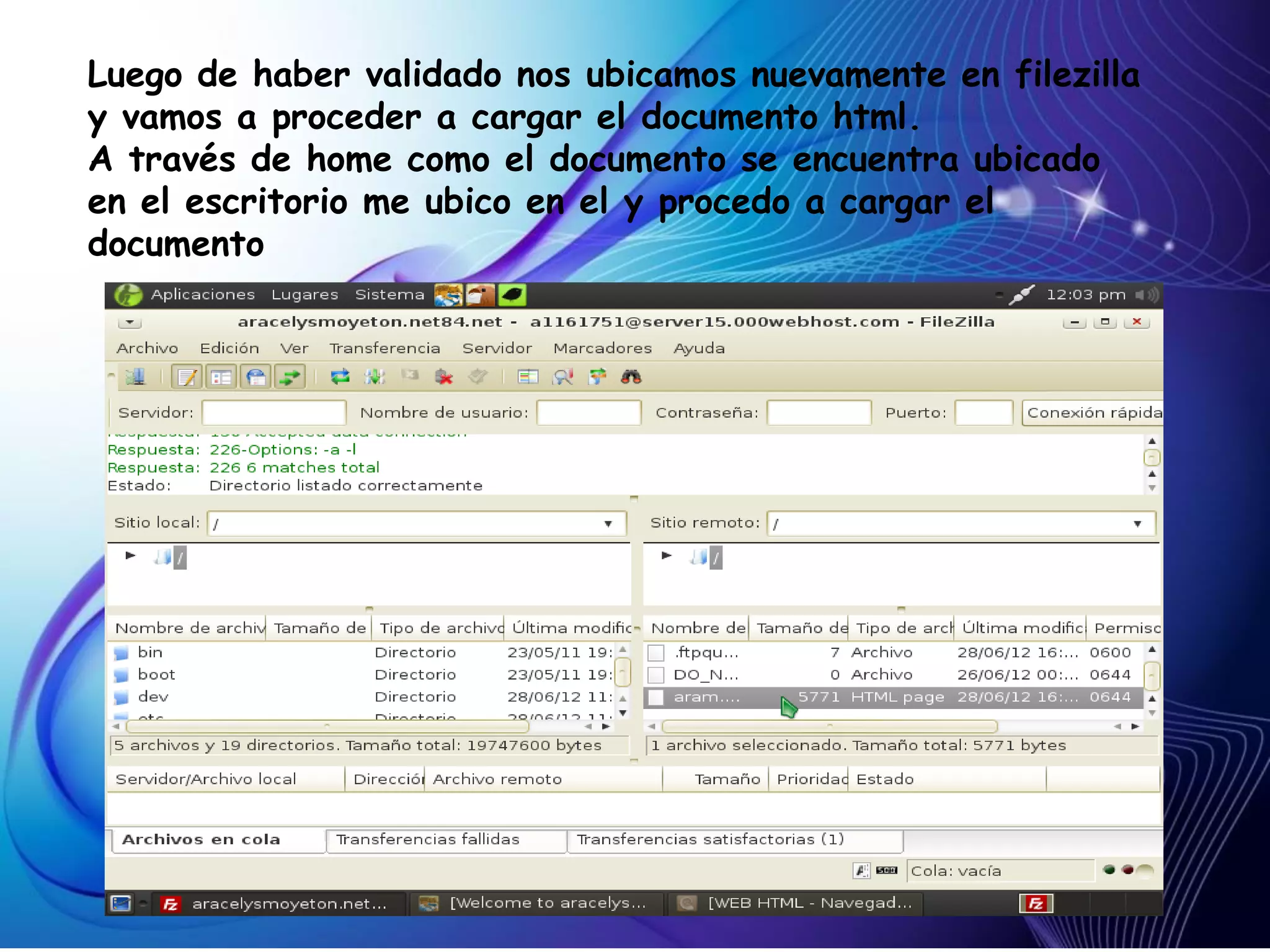Click the process queue toolbar icon

coord(375,377)
